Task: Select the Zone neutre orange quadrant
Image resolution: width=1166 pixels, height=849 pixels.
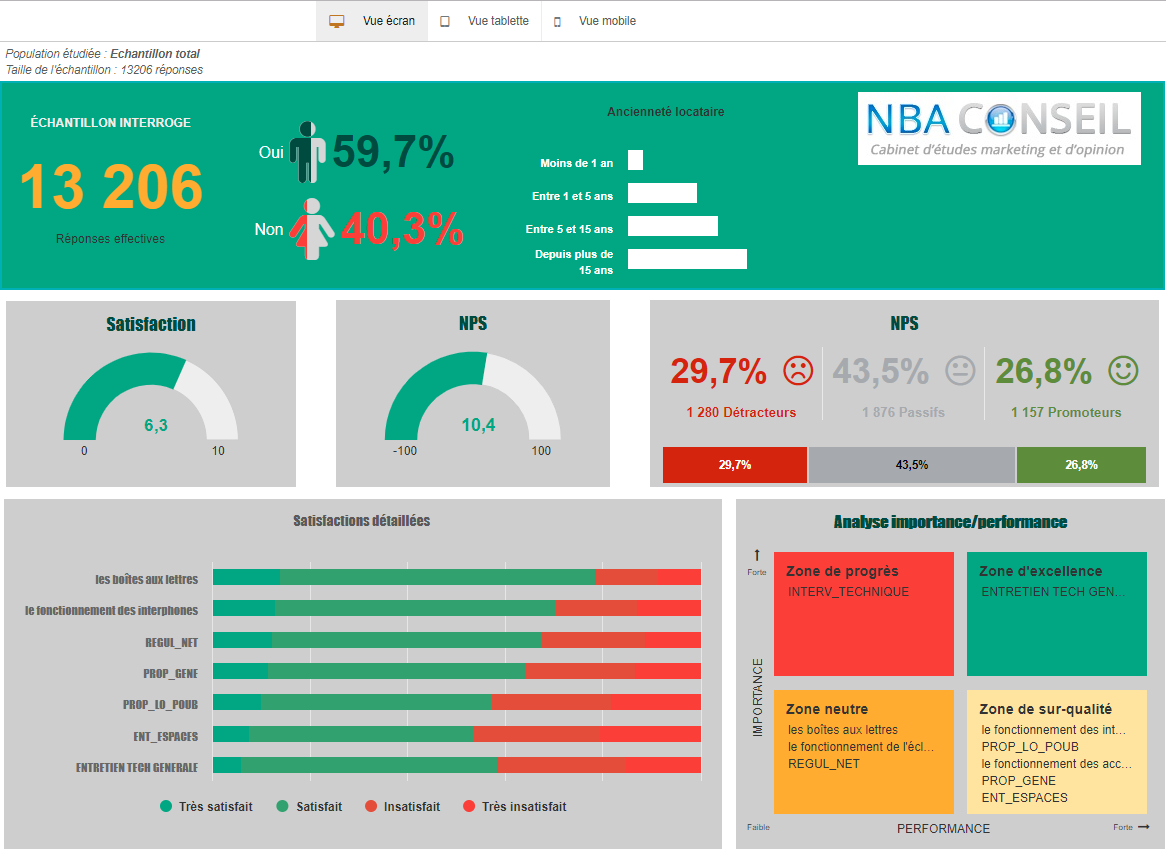Action: pyautogui.click(x=864, y=752)
